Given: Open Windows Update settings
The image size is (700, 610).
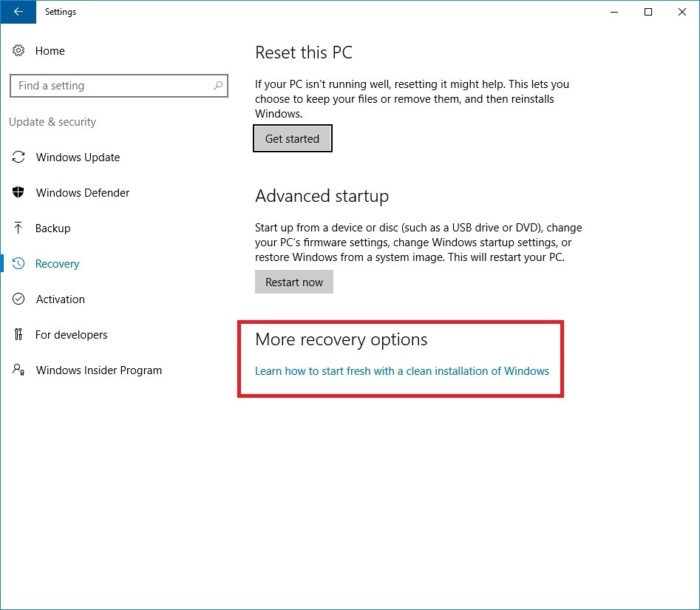Looking at the screenshot, I should pos(78,157).
